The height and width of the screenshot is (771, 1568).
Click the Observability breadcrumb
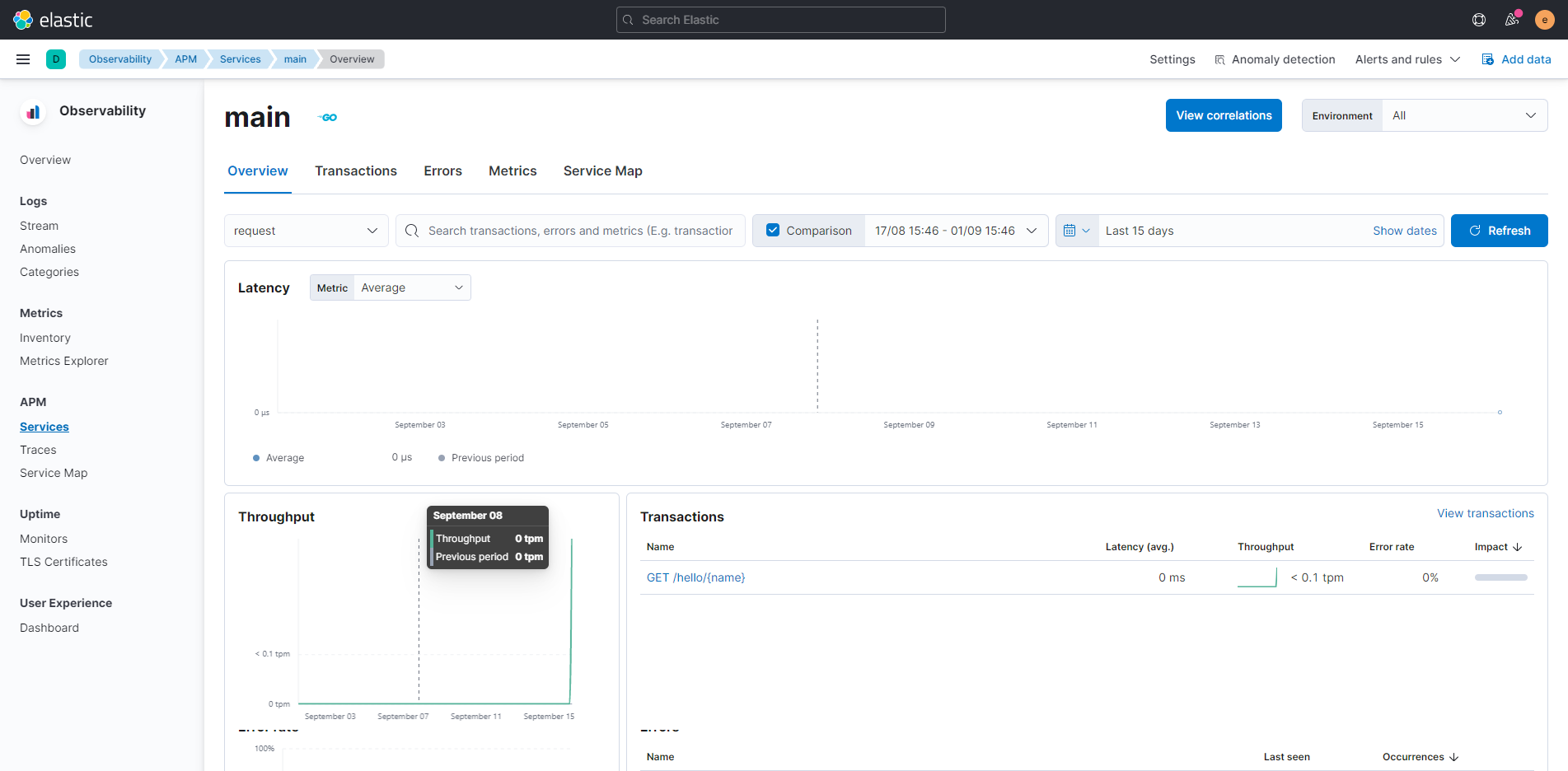click(x=120, y=59)
